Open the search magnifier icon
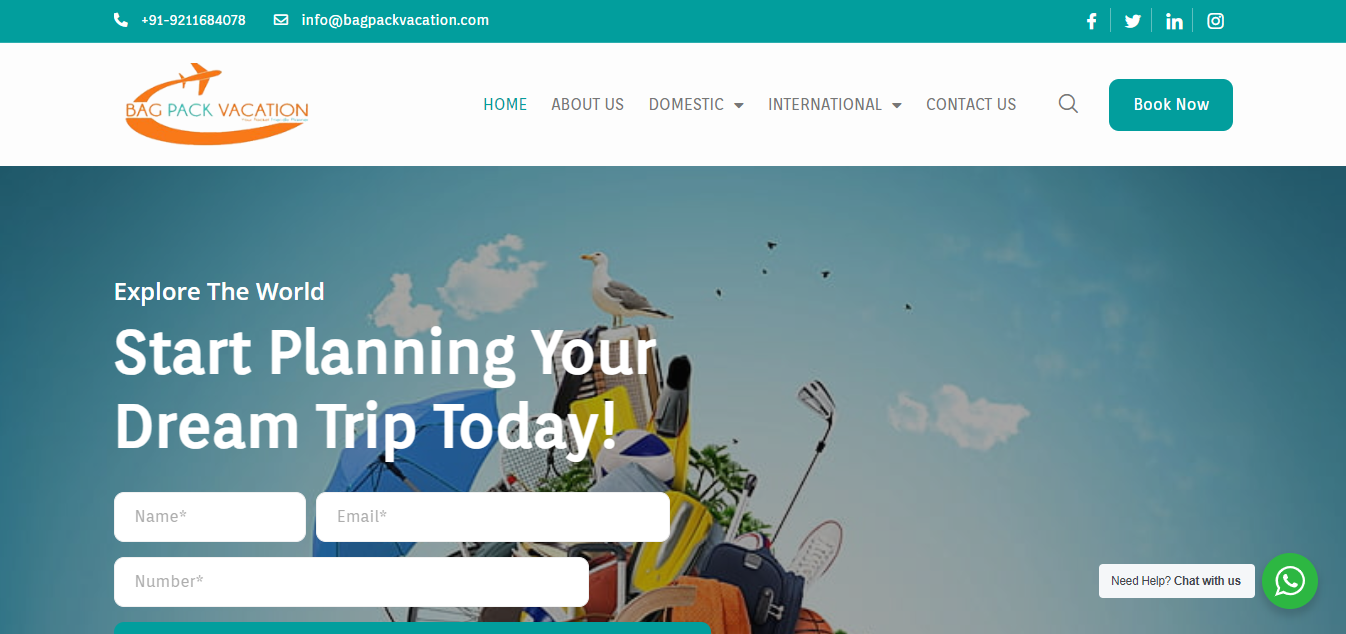 point(1068,104)
